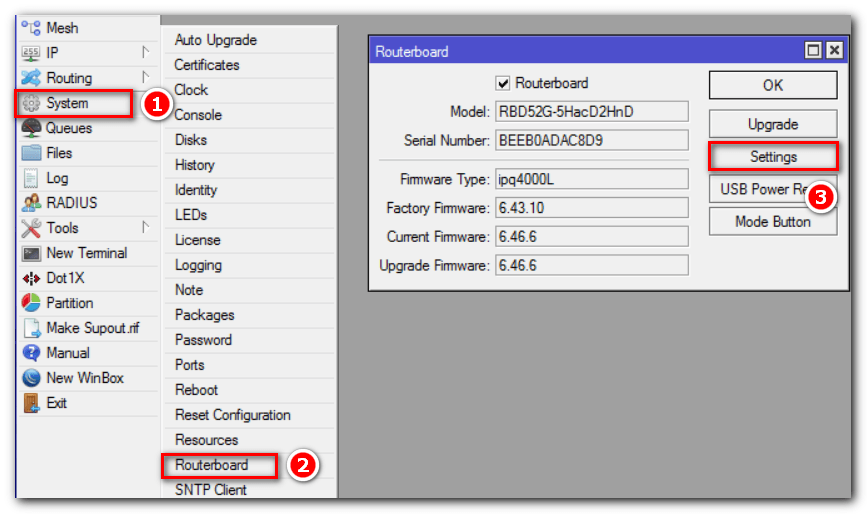Click the Mode Button button
This screenshot has height=514, width=867.
point(773,222)
